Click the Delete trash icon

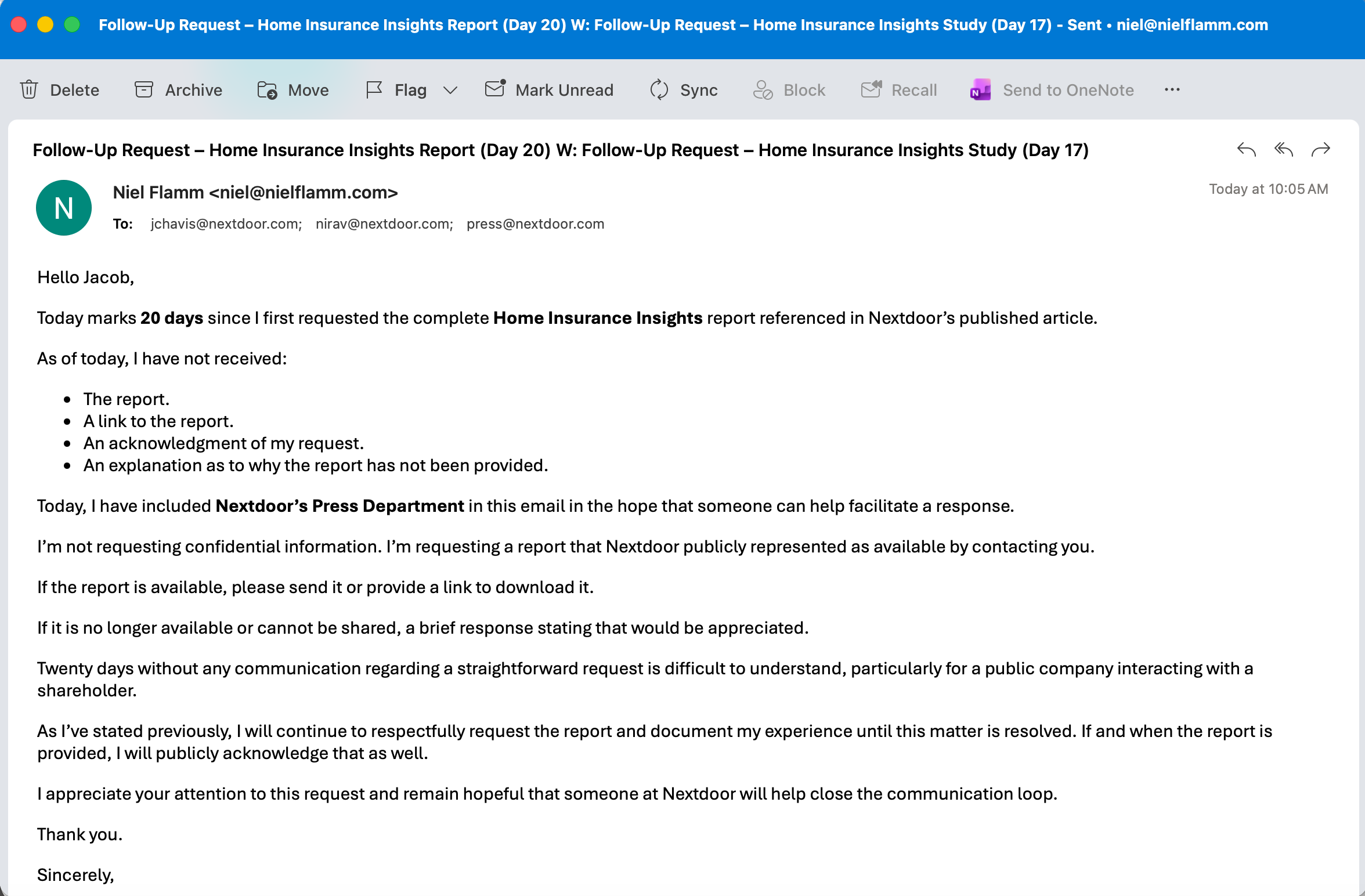(x=29, y=90)
